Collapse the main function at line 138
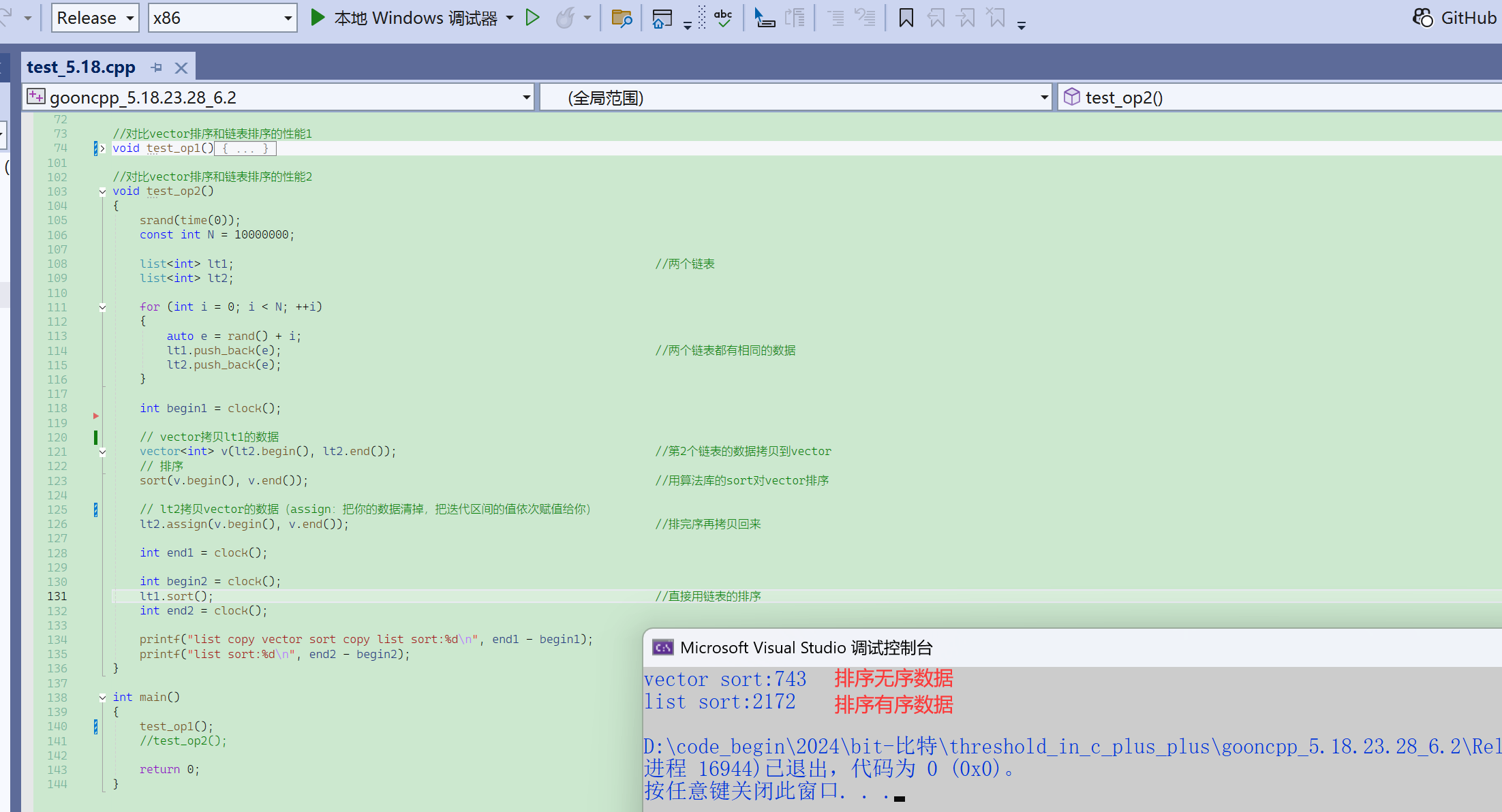This screenshot has height=812, width=1502. pyautogui.click(x=102, y=698)
